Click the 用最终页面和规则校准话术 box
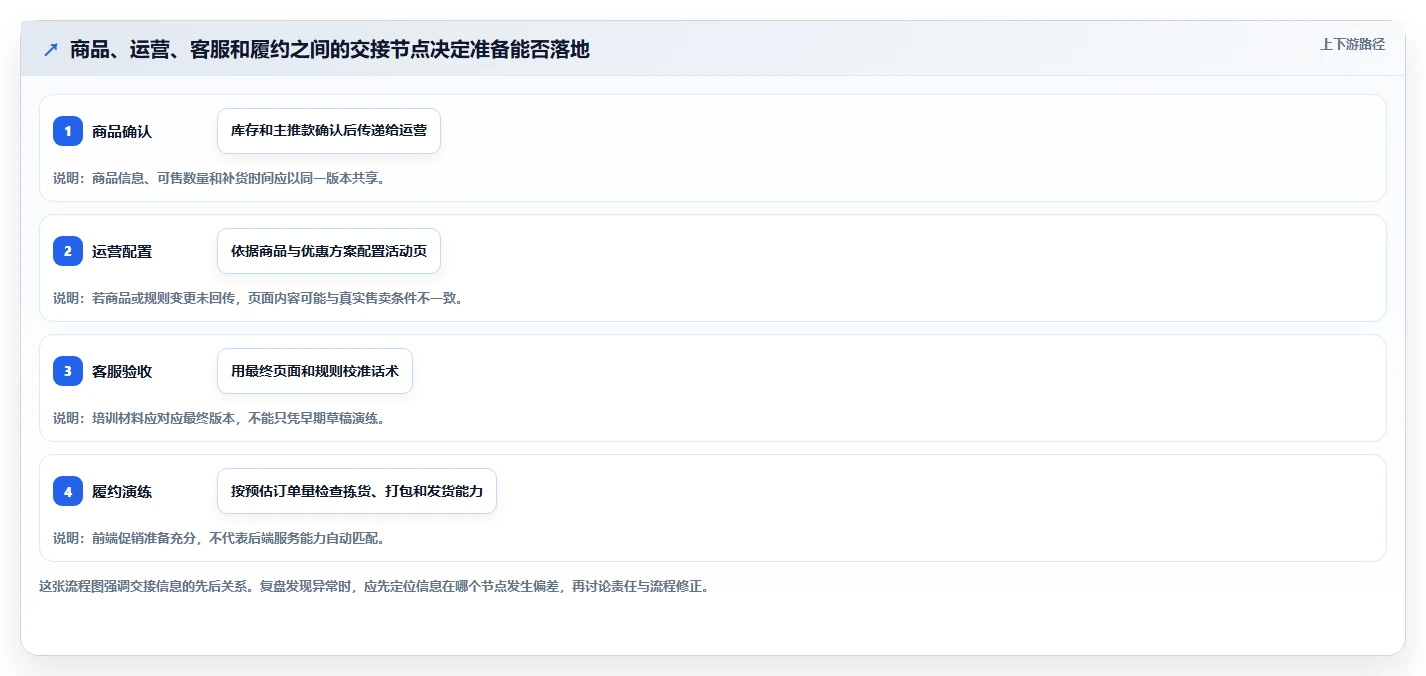 click(315, 371)
